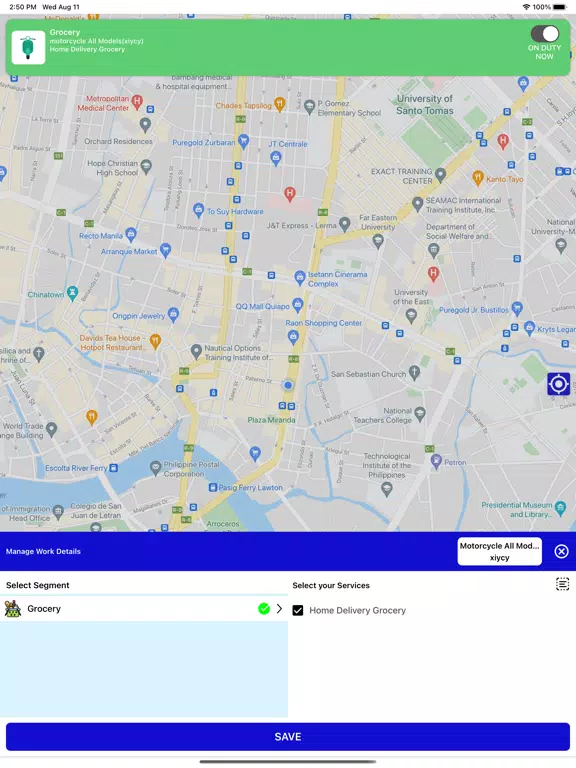The image size is (576, 768).
Task: Tap the Puregold Jr. Bustillos marker
Action: click(517, 308)
